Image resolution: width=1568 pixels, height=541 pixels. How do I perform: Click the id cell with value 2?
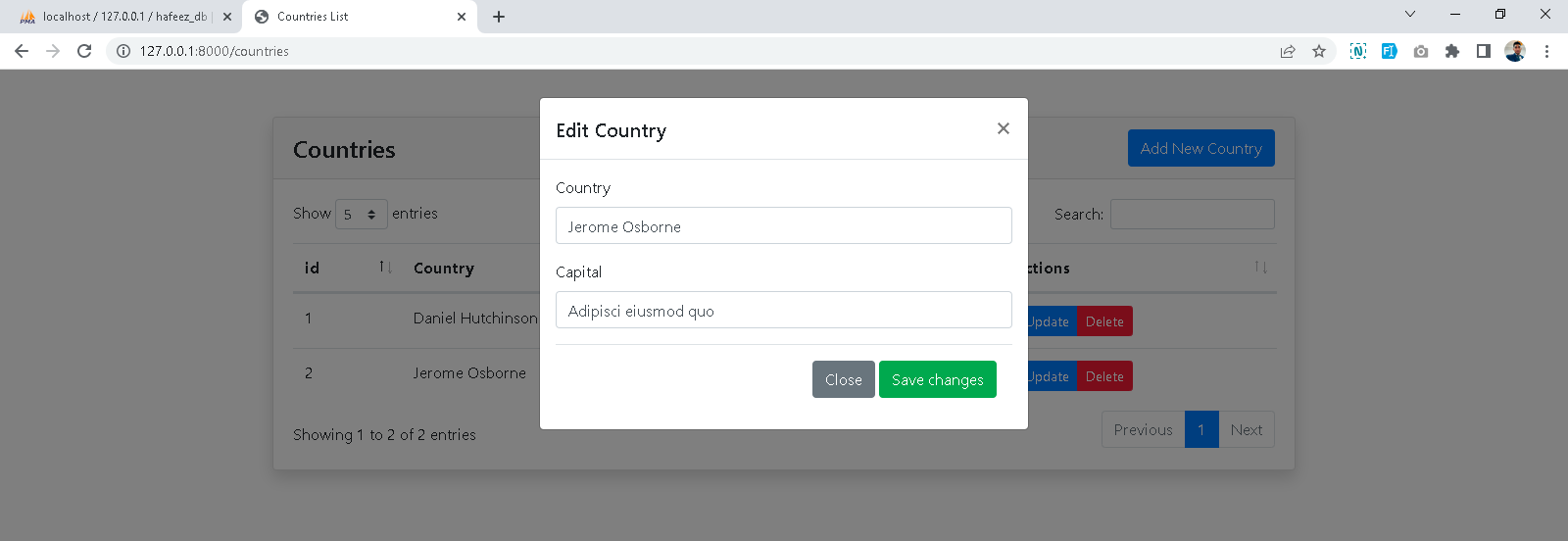[x=309, y=373]
